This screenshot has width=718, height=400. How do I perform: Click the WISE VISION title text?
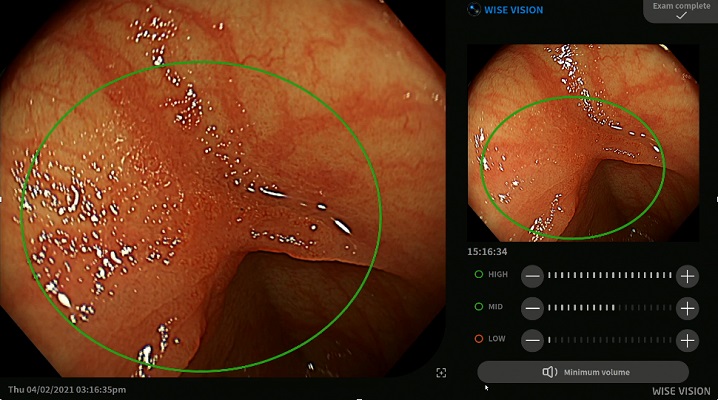click(513, 10)
